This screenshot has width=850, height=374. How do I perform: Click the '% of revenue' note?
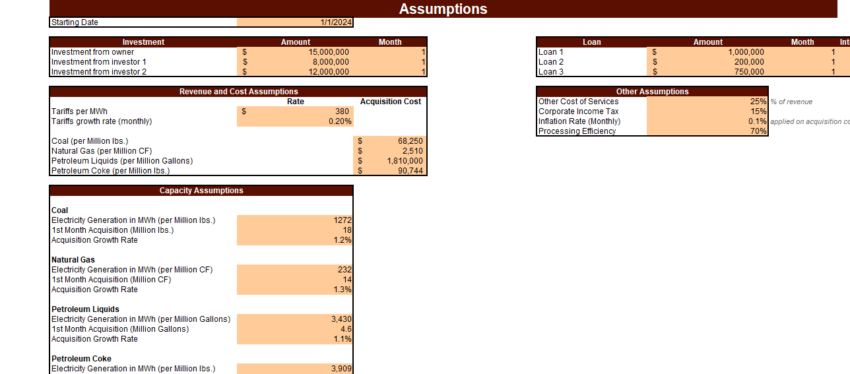pyautogui.click(x=791, y=102)
